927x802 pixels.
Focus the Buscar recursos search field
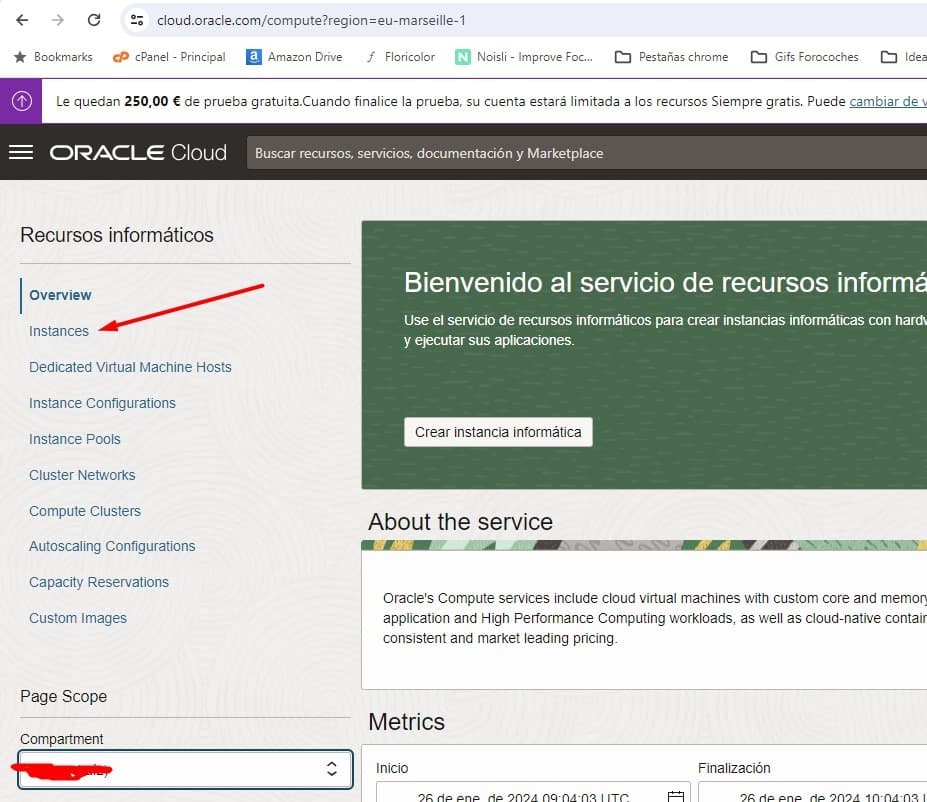(x=586, y=153)
